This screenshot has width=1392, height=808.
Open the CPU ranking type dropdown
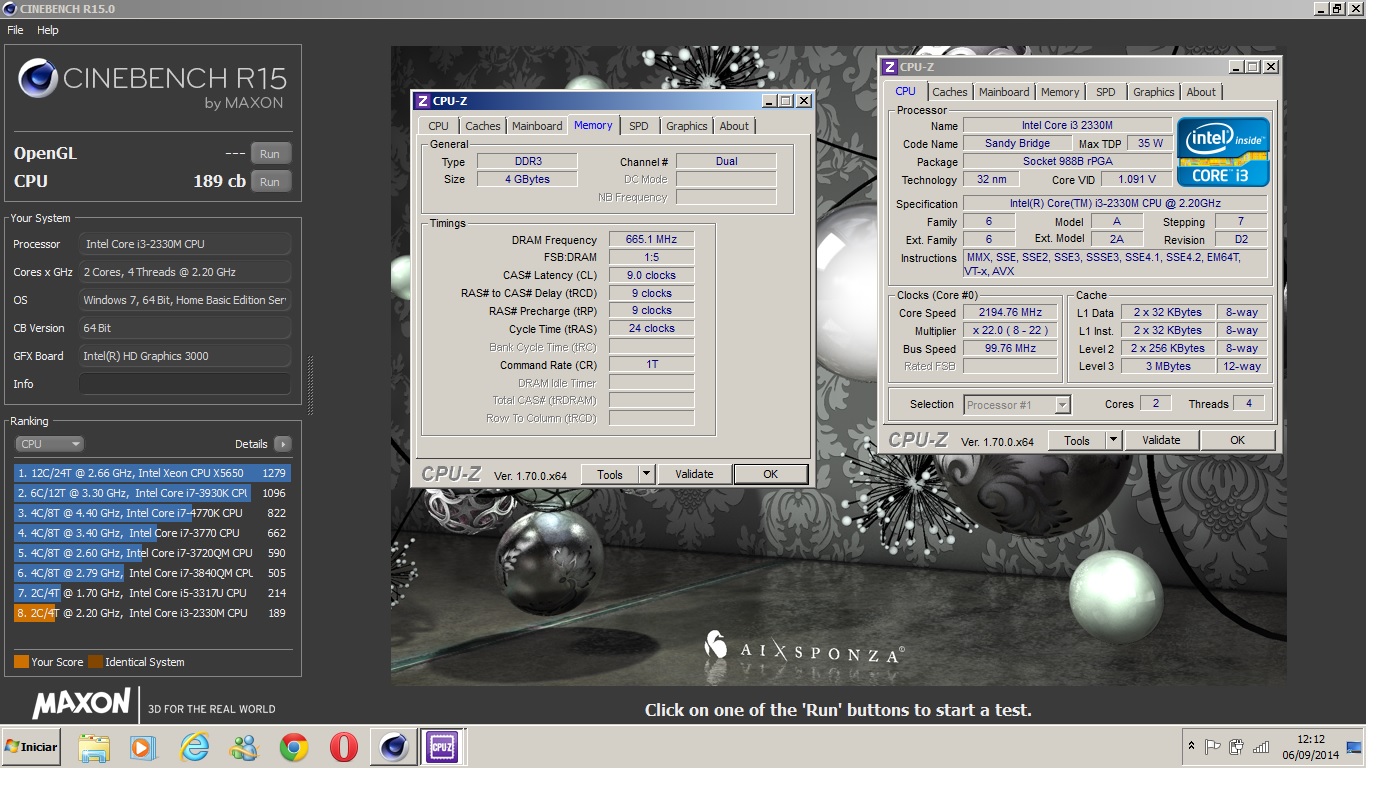[x=49, y=444]
